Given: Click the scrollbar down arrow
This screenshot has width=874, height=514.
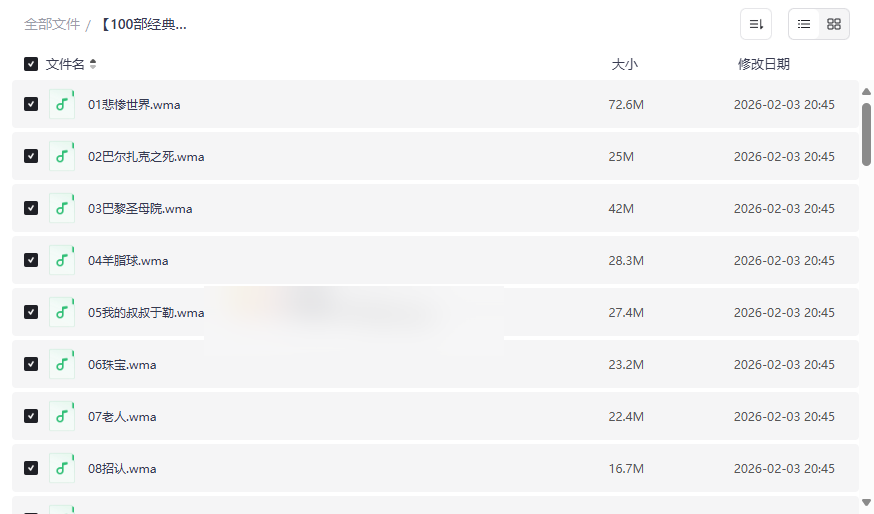Looking at the screenshot, I should [x=866, y=502].
